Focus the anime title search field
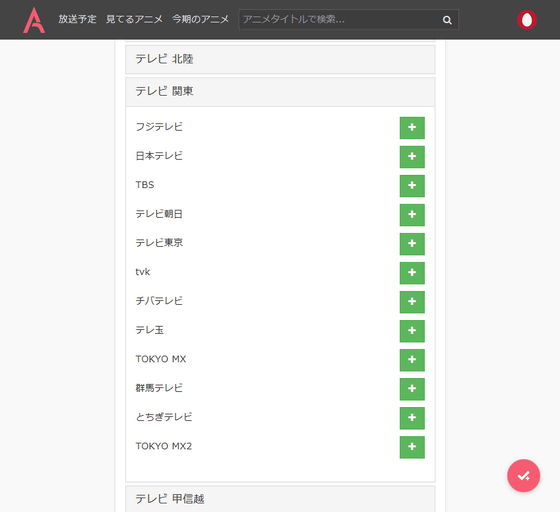Image resolution: width=560 pixels, height=512 pixels. (339, 20)
